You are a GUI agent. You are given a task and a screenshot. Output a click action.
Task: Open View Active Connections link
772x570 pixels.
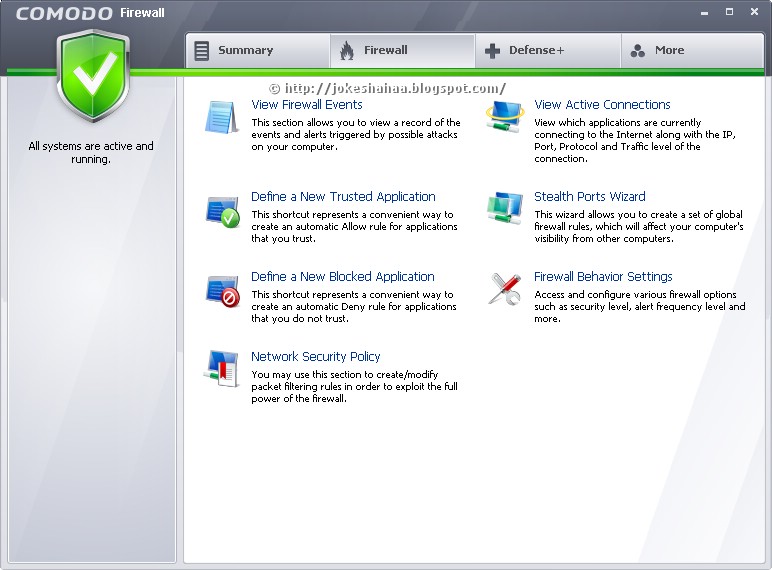(602, 105)
